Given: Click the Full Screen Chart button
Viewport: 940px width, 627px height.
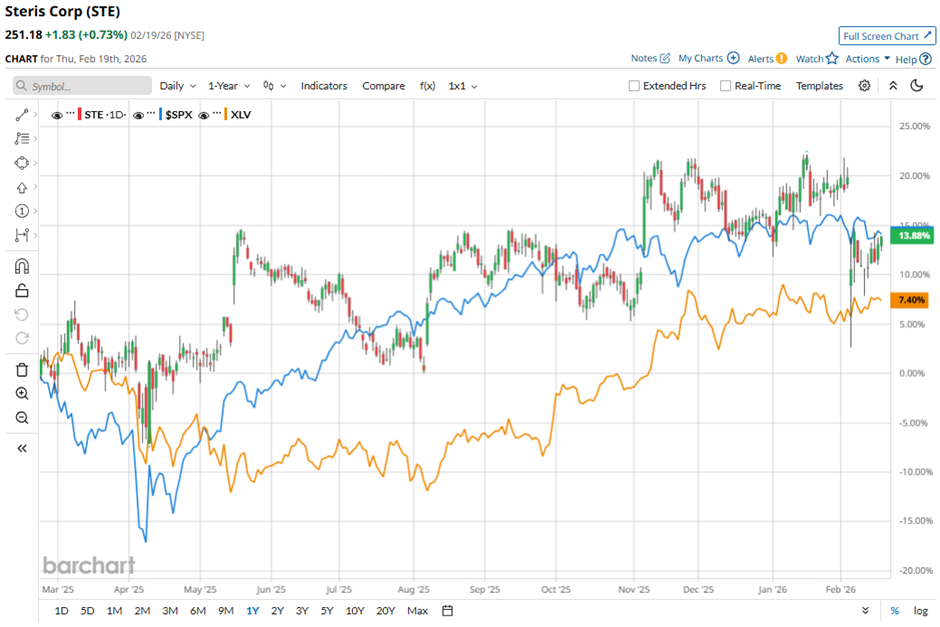Looking at the screenshot, I should (x=887, y=36).
